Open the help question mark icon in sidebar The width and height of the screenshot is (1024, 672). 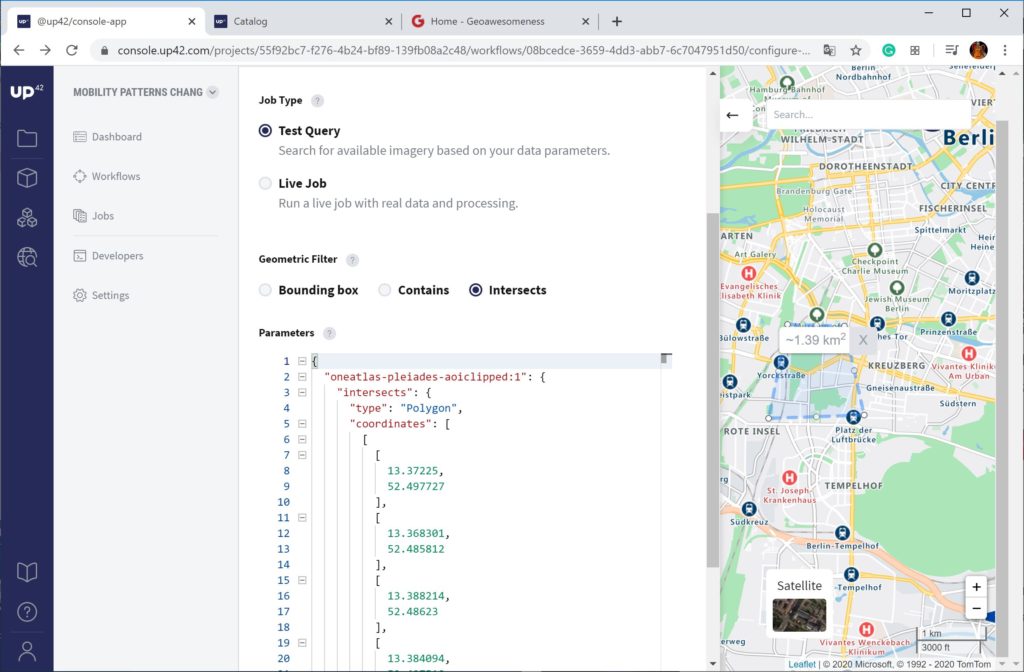pyautogui.click(x=27, y=612)
